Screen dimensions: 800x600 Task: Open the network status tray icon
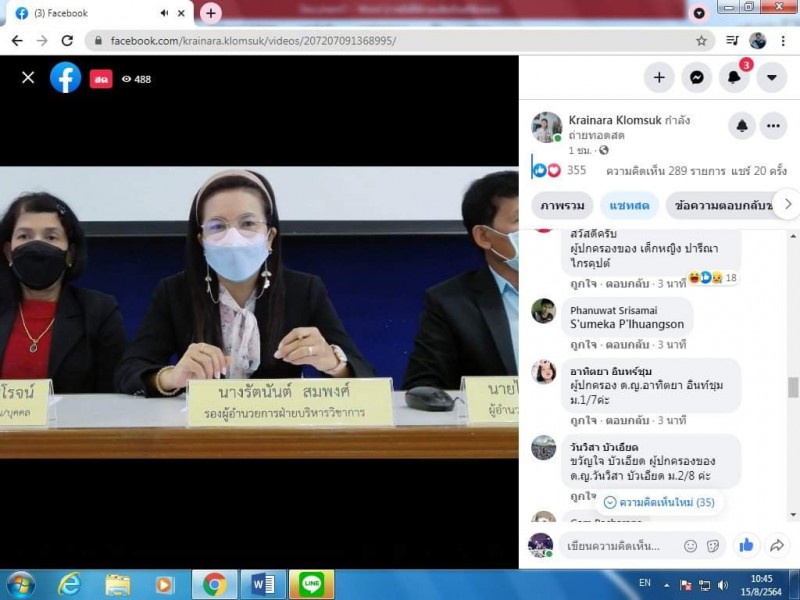705,585
